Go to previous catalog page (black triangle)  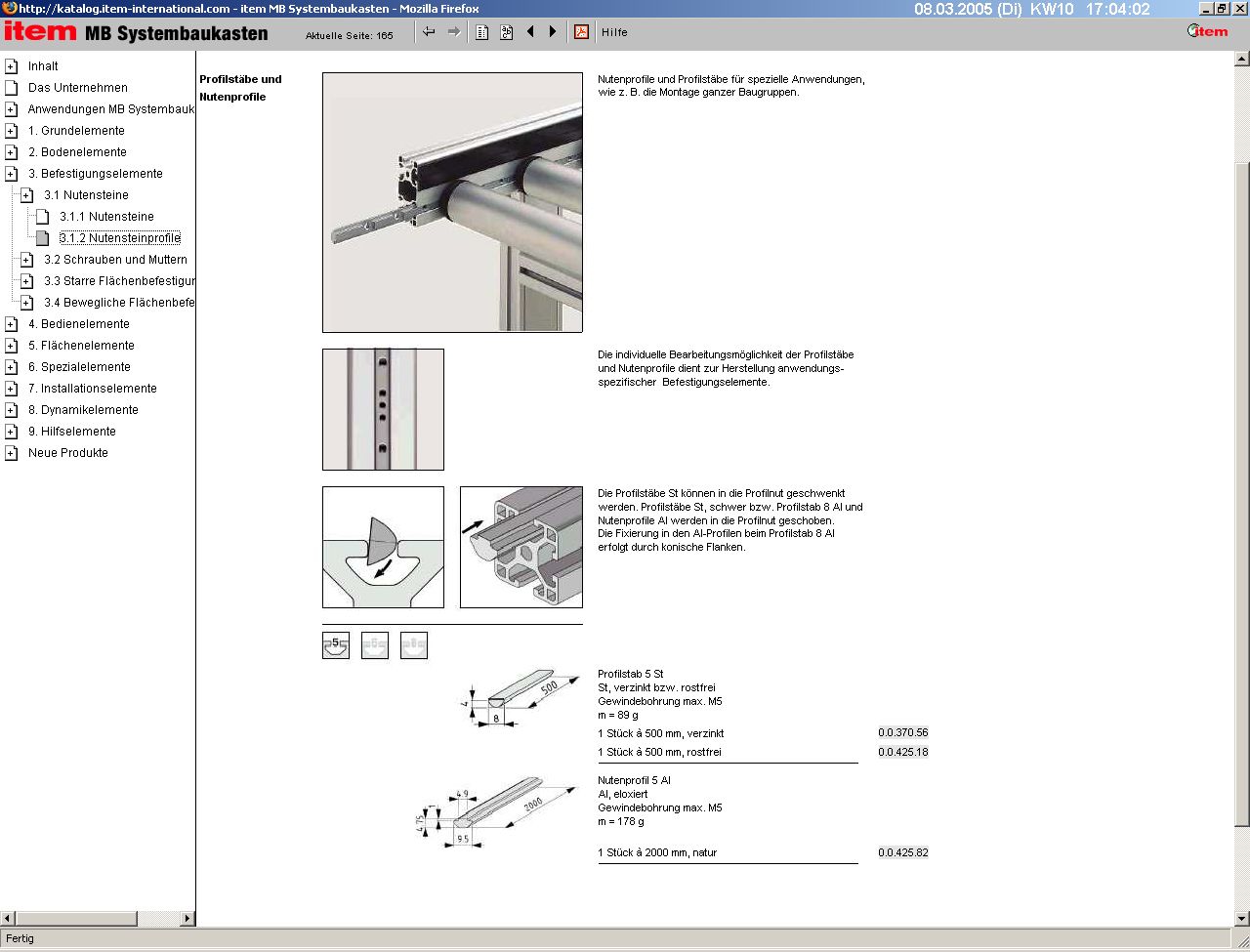pos(530,32)
